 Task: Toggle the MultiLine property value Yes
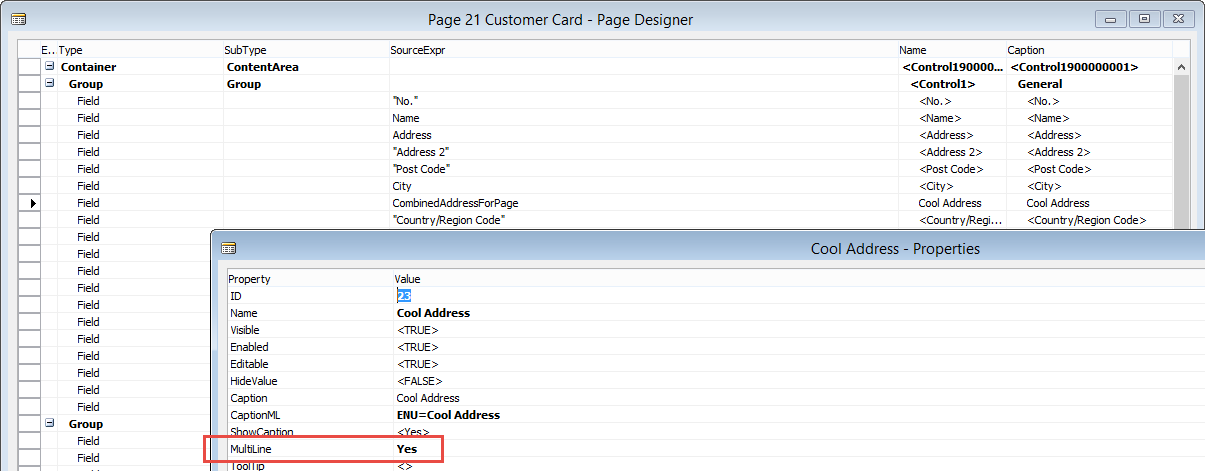(406, 450)
